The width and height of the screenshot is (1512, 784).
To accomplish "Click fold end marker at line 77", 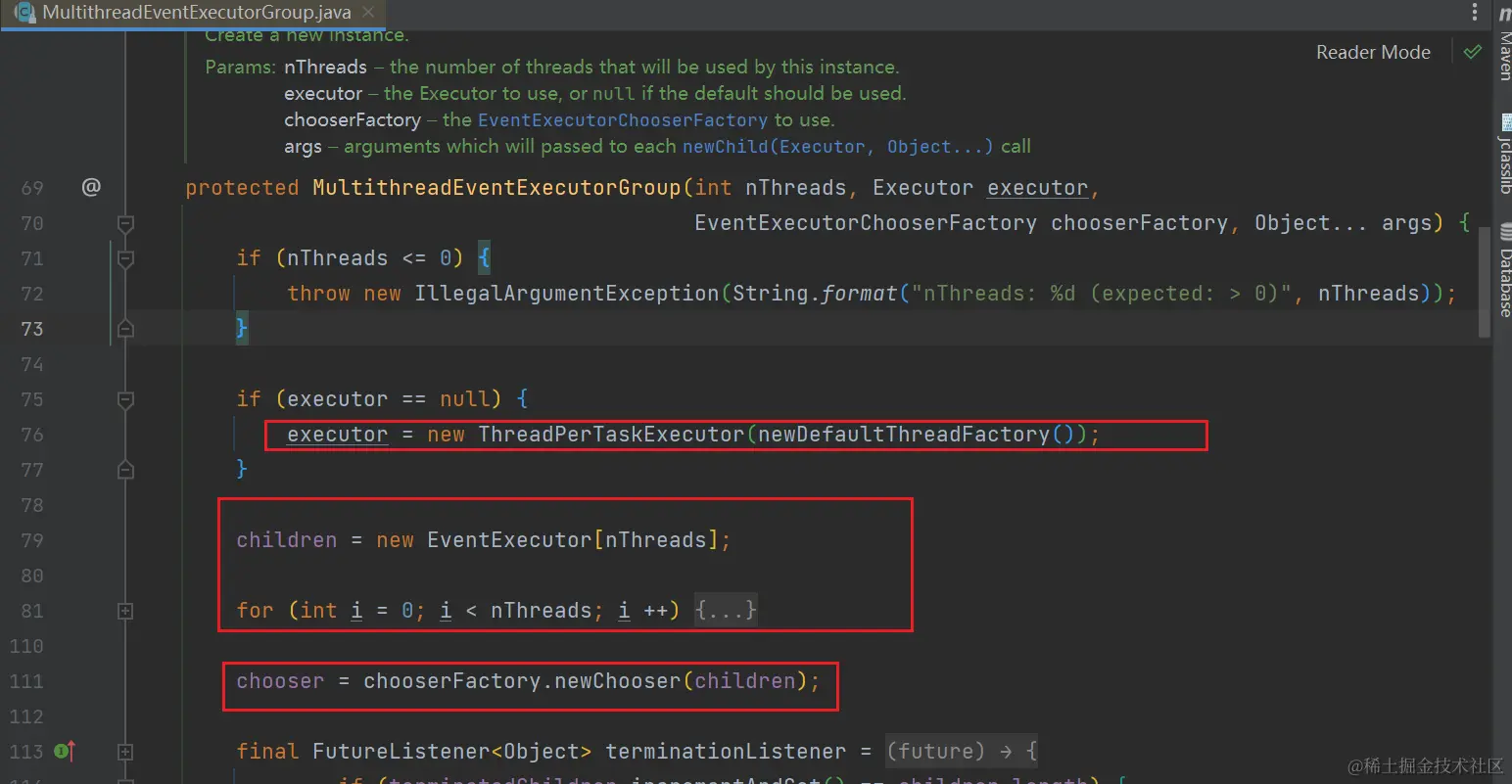I will [x=125, y=470].
